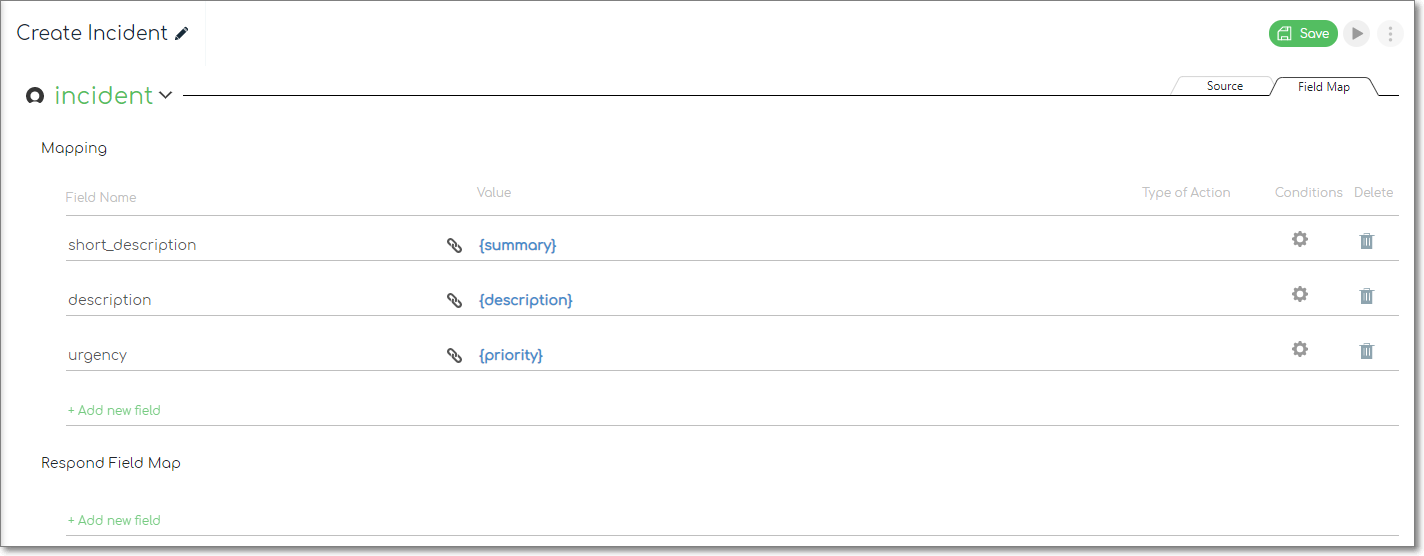Click link icon for urgency row
Screen dimensions: 1424x556
click(x=454, y=355)
